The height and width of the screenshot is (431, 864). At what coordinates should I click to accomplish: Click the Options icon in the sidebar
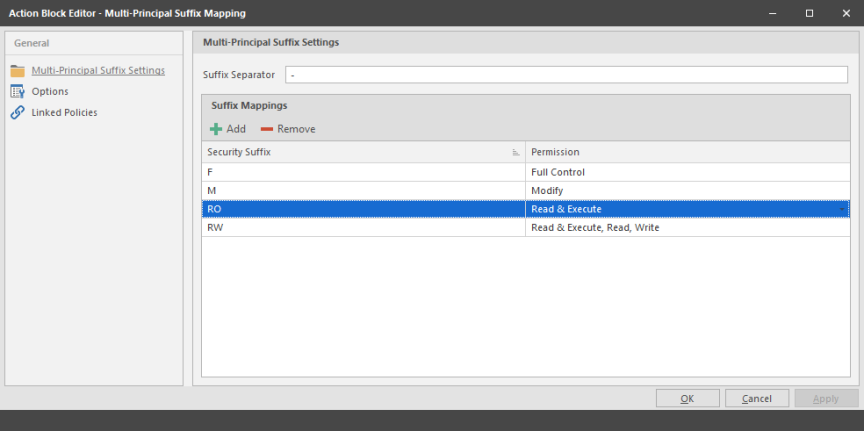coord(17,92)
